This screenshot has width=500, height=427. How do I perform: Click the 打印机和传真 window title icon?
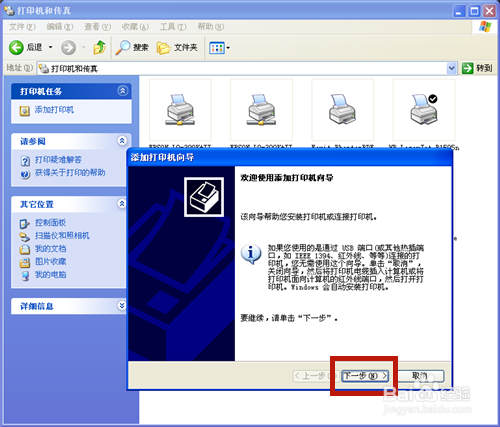(10, 10)
